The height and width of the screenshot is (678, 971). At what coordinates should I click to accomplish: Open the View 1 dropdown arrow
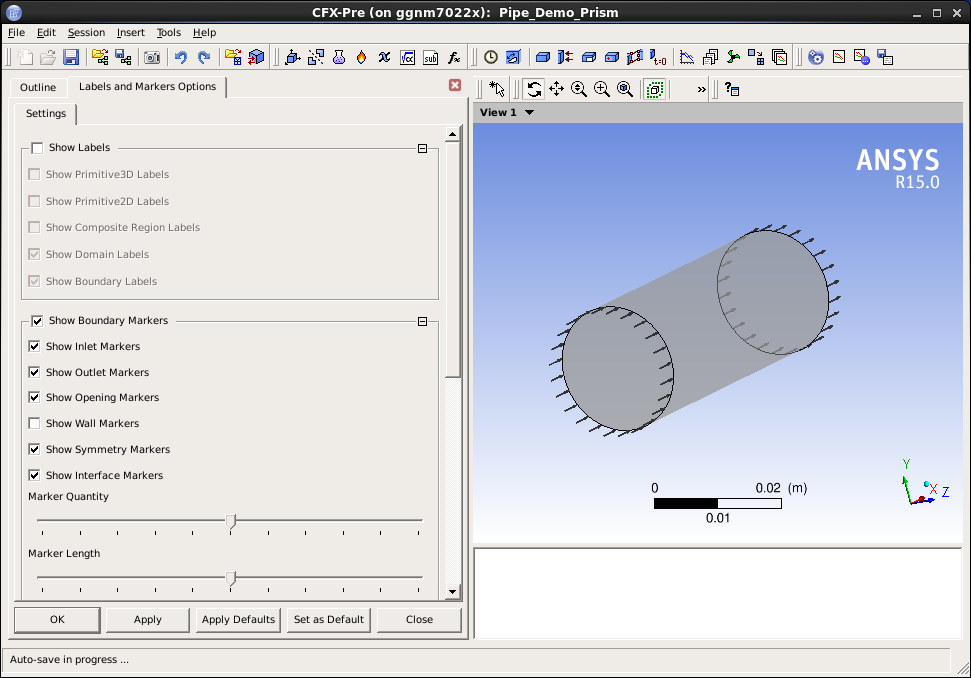[x=529, y=113]
